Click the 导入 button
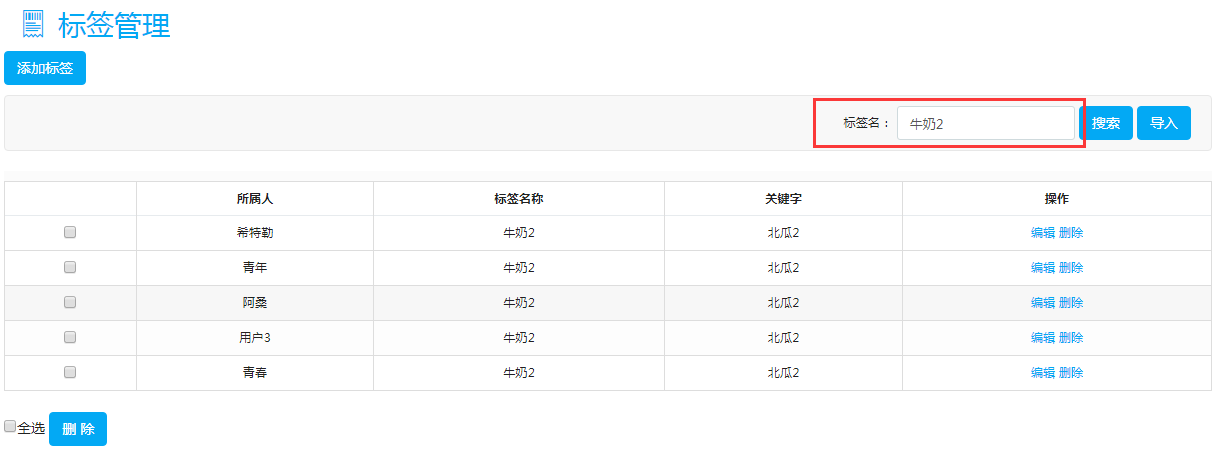Image resolution: width=1224 pixels, height=452 pixels. click(x=1164, y=123)
